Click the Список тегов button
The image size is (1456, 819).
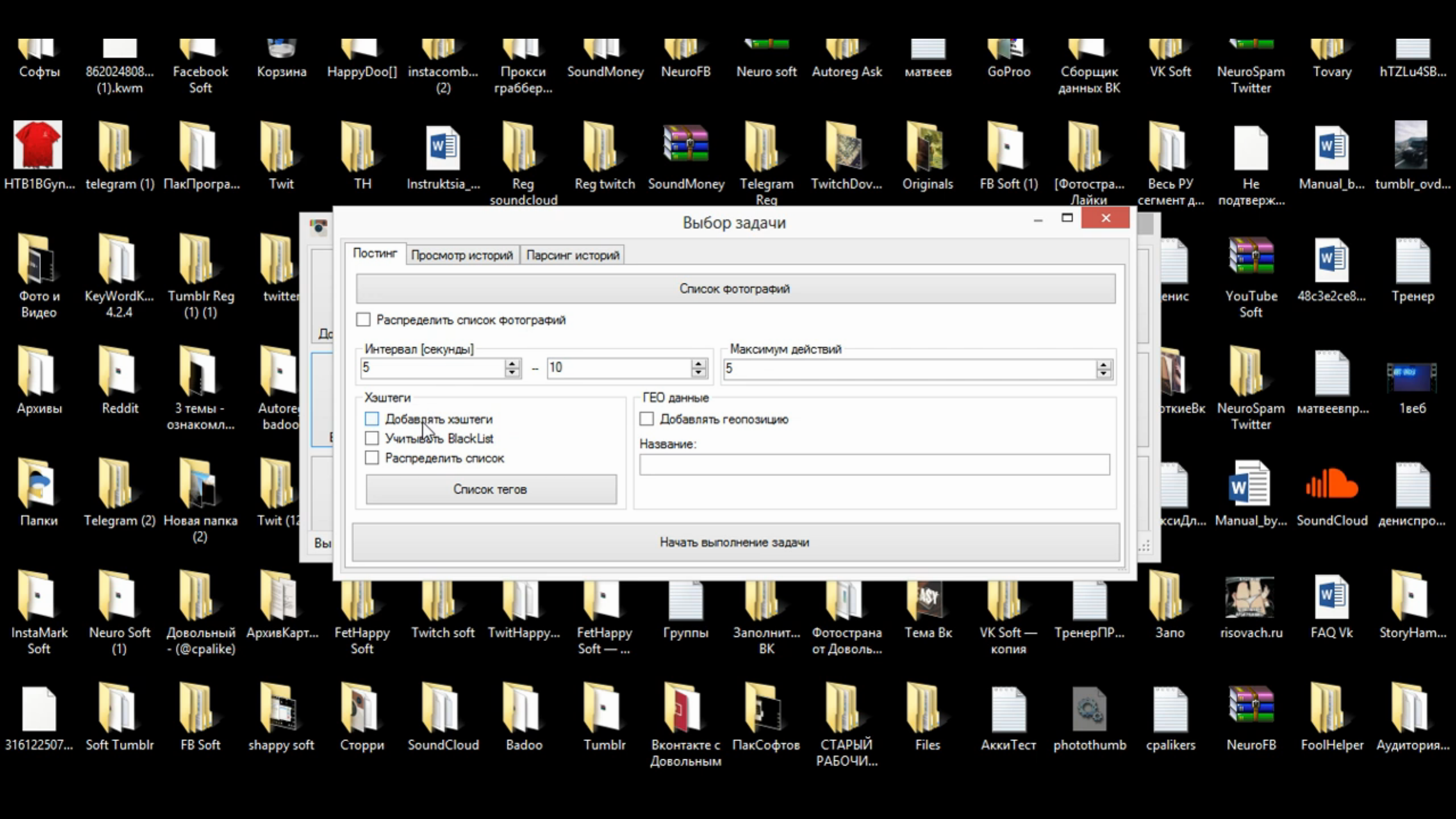tap(490, 489)
